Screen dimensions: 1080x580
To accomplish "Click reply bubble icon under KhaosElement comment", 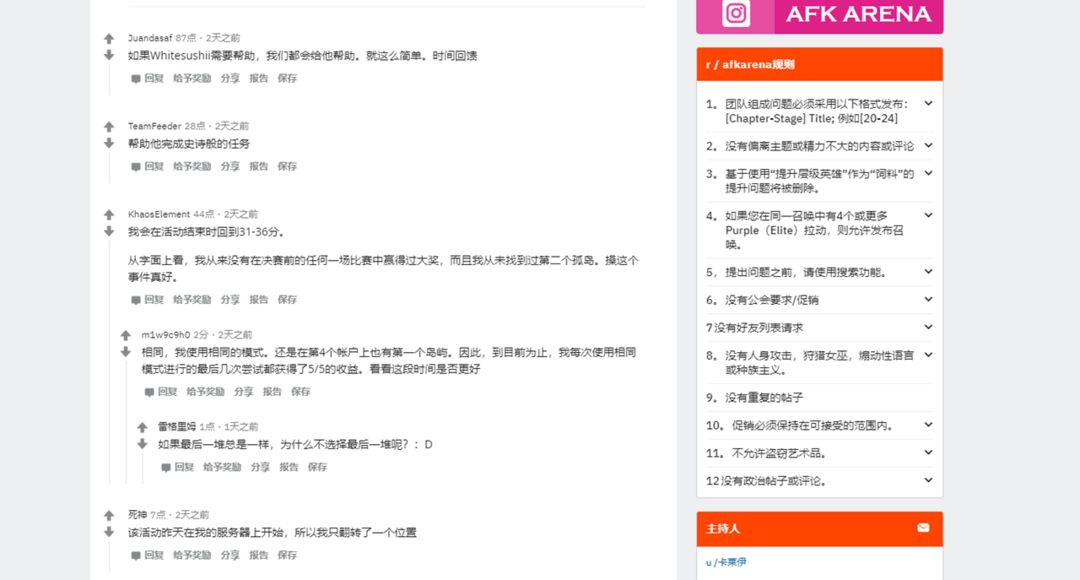I will (x=136, y=300).
